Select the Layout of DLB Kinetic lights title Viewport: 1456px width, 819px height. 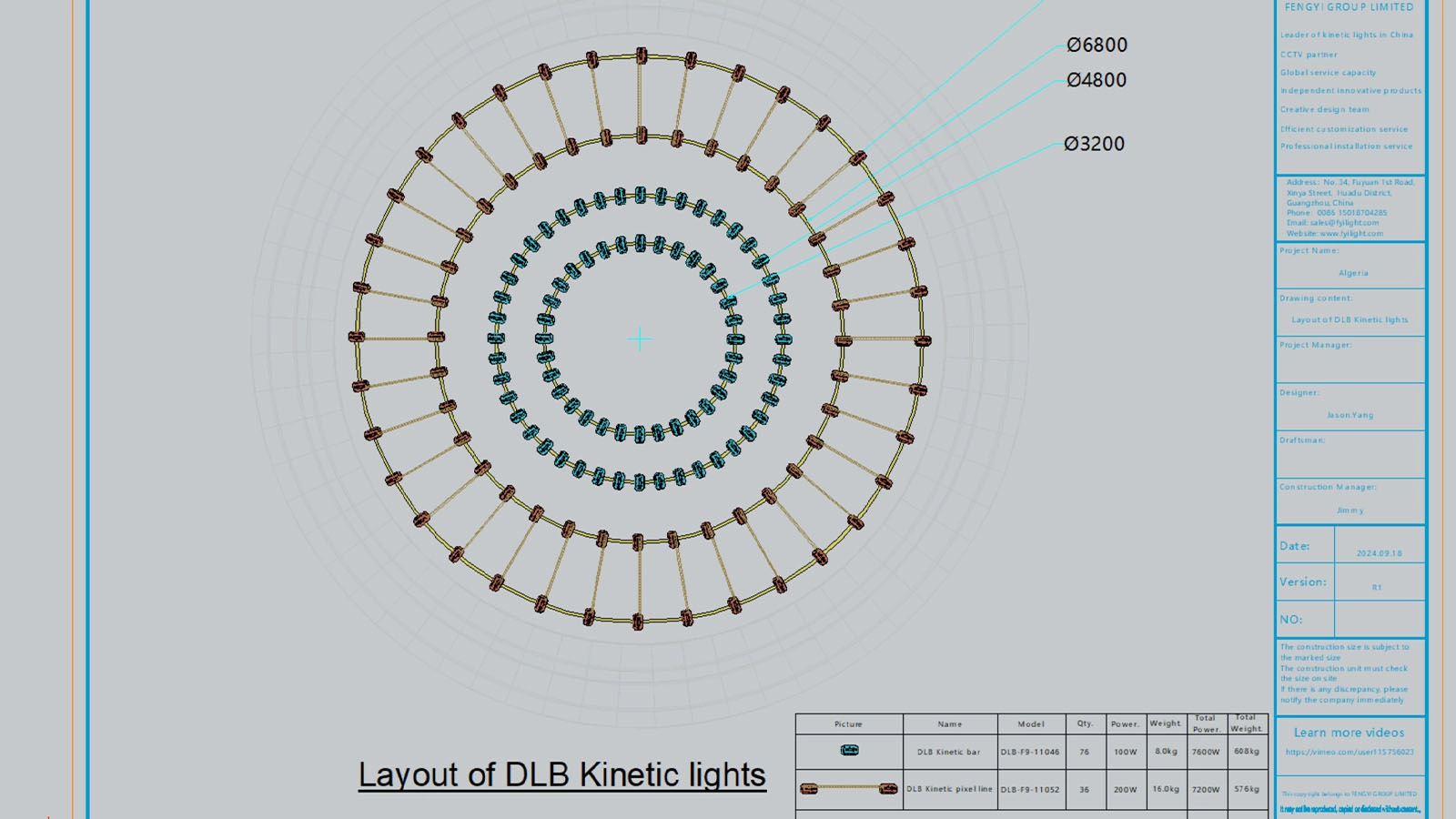pos(562,775)
